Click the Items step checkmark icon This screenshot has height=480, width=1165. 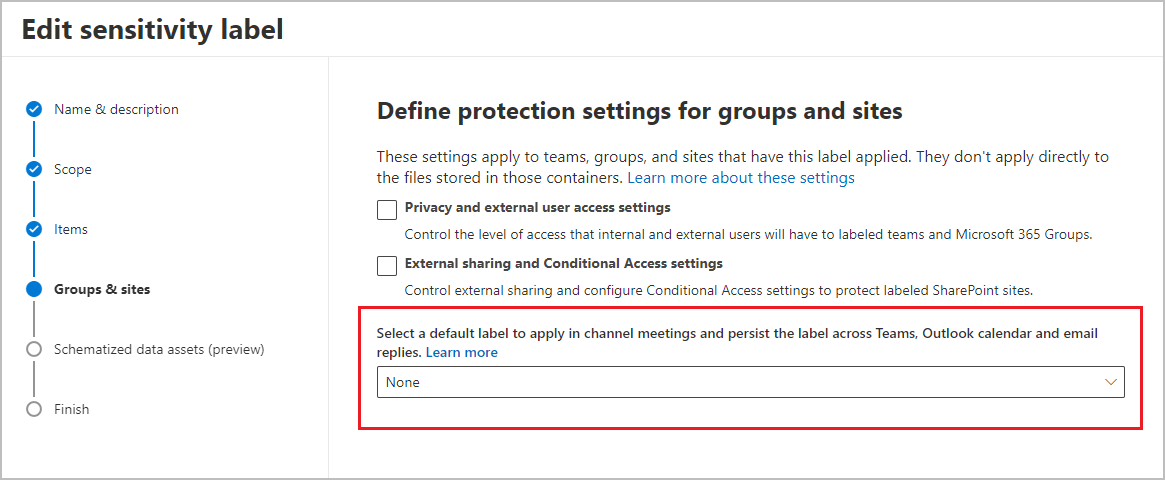pos(34,229)
